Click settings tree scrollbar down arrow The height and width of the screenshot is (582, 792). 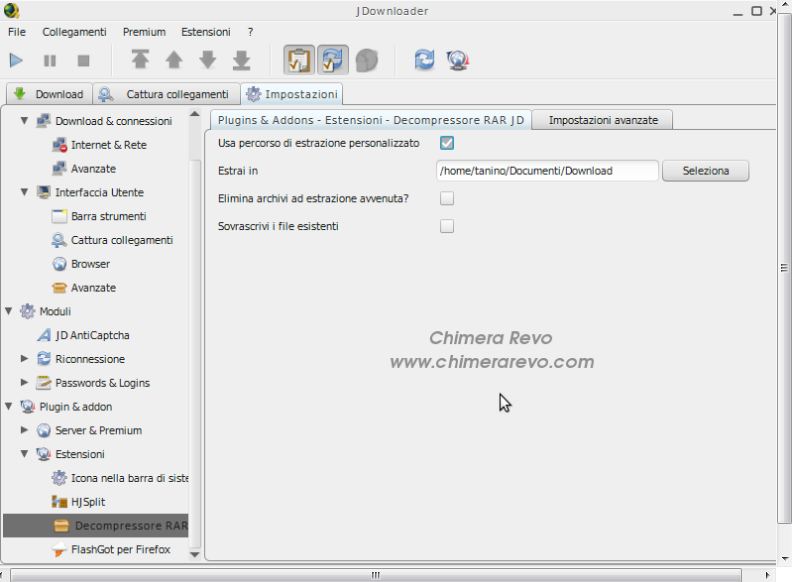(x=194, y=554)
